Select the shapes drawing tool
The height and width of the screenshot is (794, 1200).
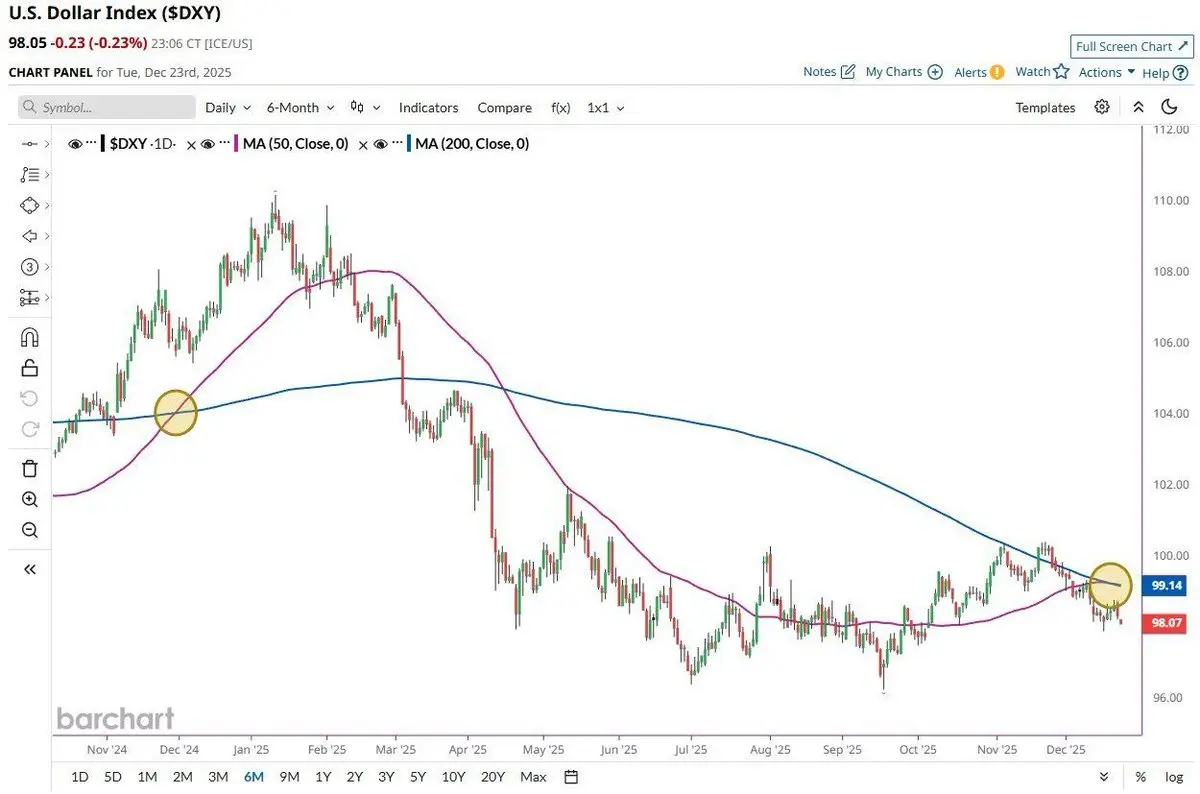29,205
